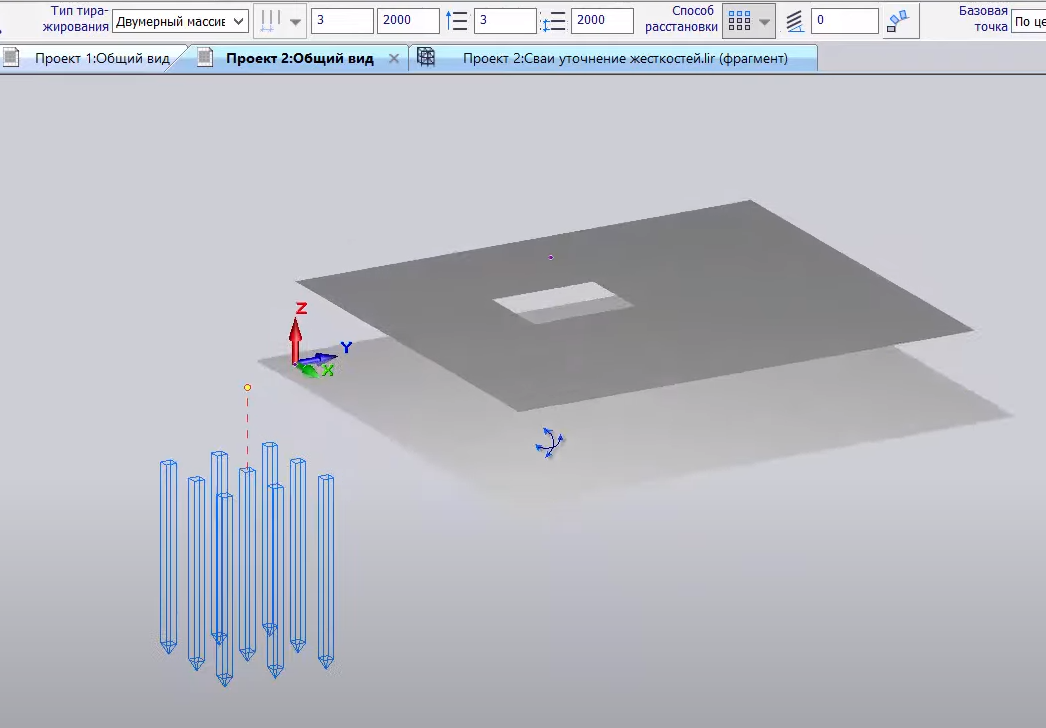Image resolution: width=1046 pixels, height=728 pixels.
Task: Expand the arrow beside the column spacing icon
Action: click(x=295, y=22)
